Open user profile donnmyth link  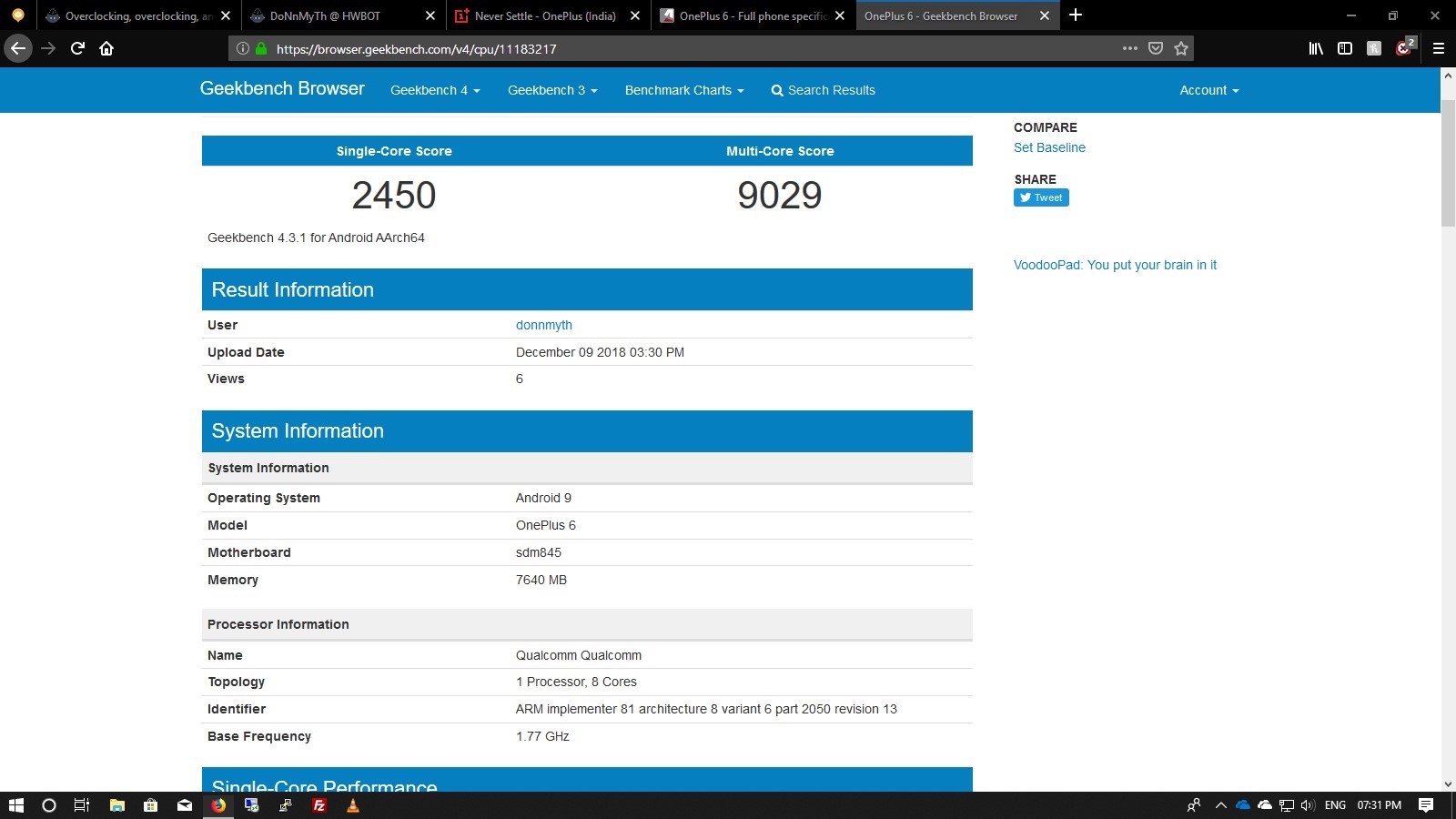544,325
